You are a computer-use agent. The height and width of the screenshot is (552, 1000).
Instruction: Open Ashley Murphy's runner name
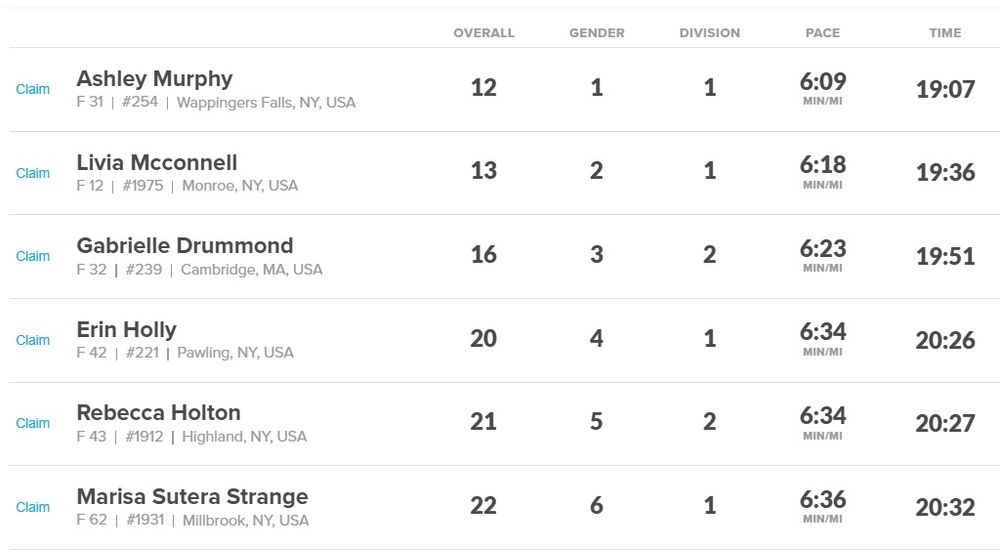154,78
